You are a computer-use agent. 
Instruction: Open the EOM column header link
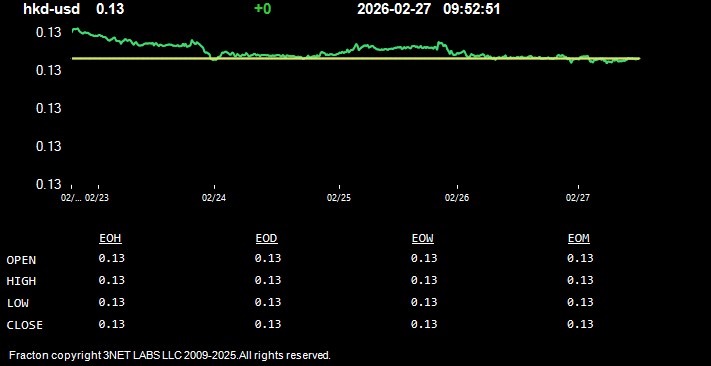(579, 239)
